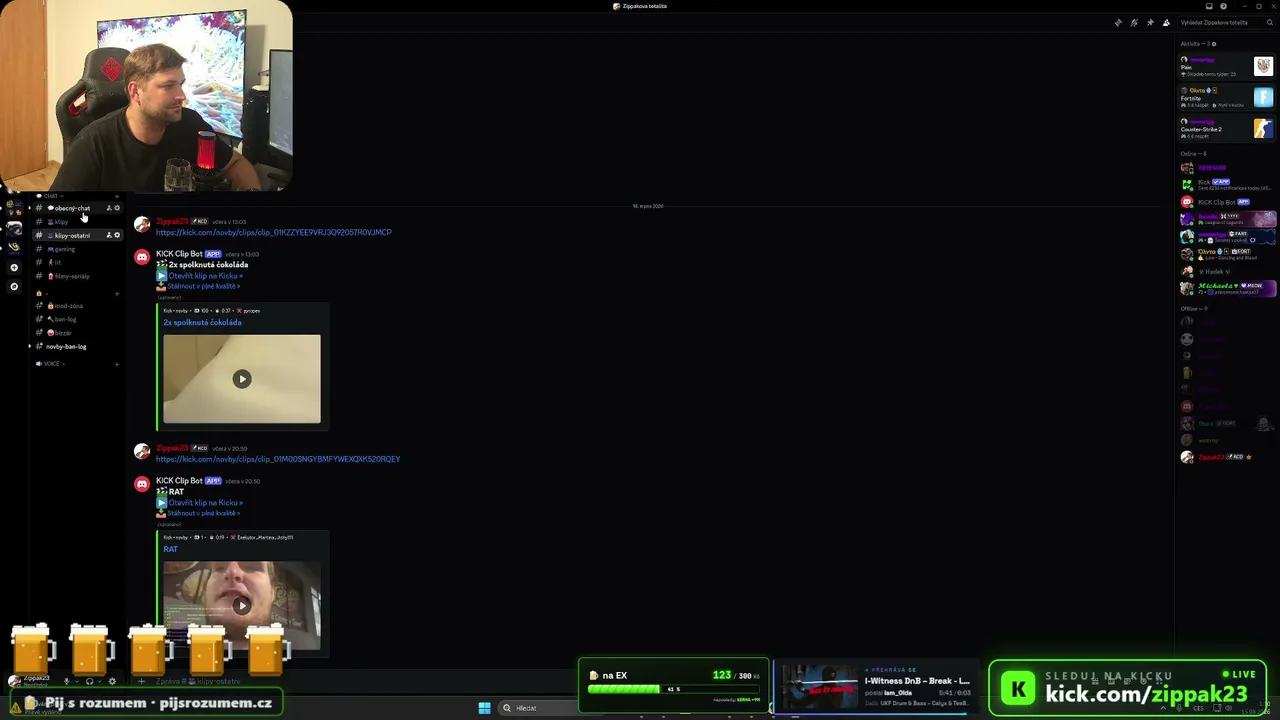Screen dimensions: 1280x720
Task: Toggle notification settings bell in header
Action: [x=1134, y=22]
